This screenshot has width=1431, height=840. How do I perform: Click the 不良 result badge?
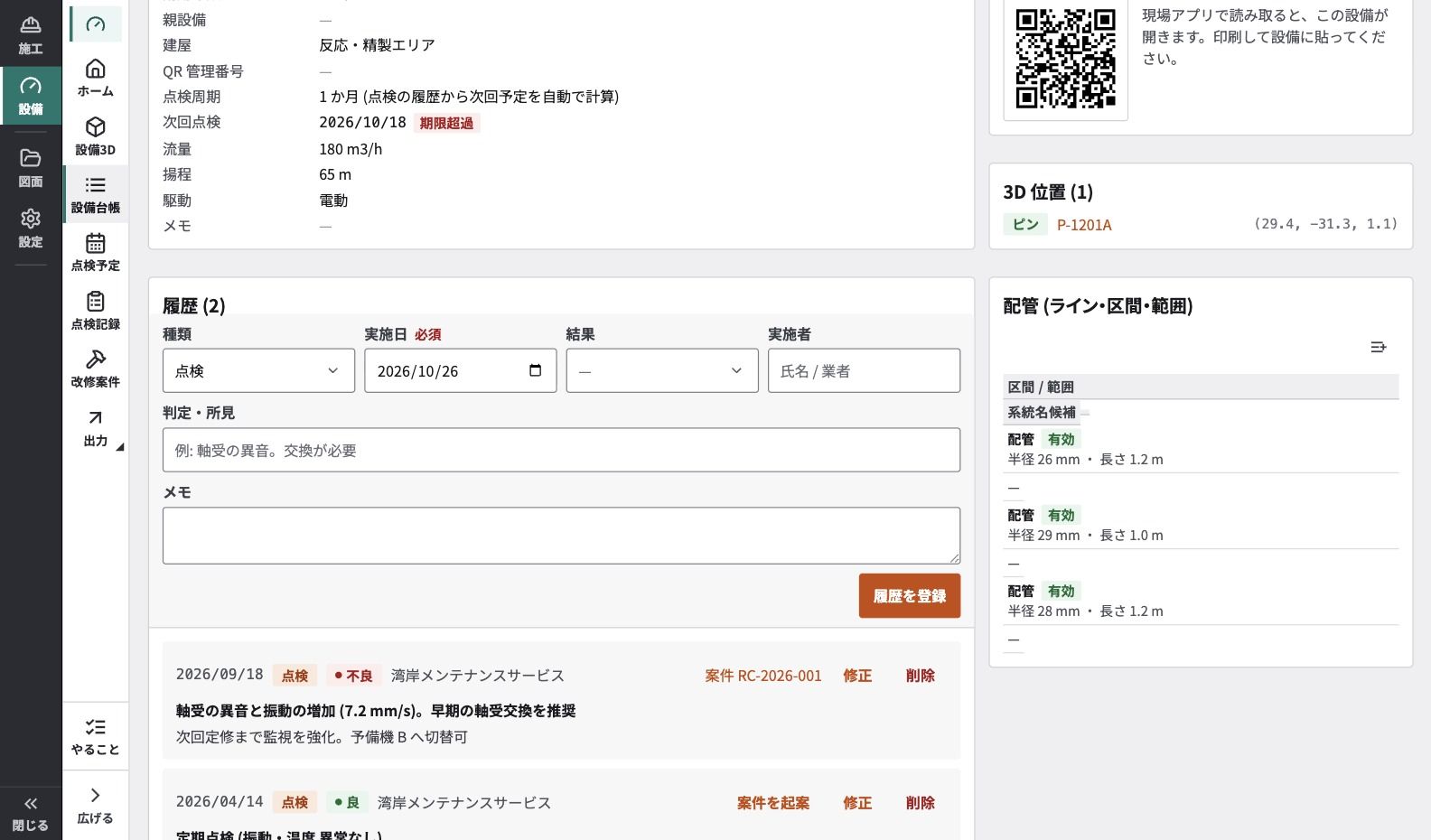click(353, 676)
